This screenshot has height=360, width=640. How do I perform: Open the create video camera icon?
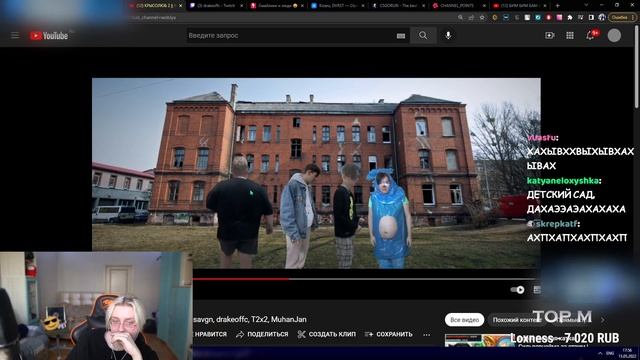(549, 36)
